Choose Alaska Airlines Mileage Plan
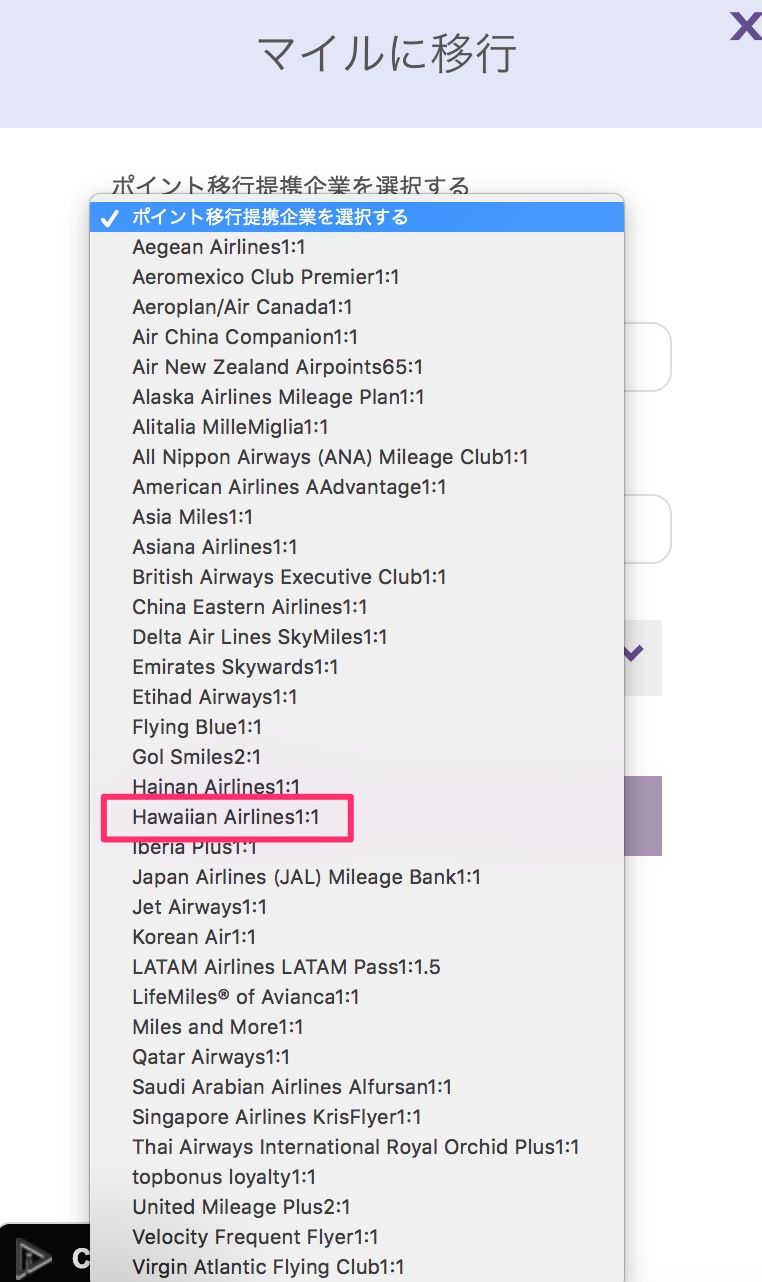Viewport: 762px width, 1282px height. 278,397
